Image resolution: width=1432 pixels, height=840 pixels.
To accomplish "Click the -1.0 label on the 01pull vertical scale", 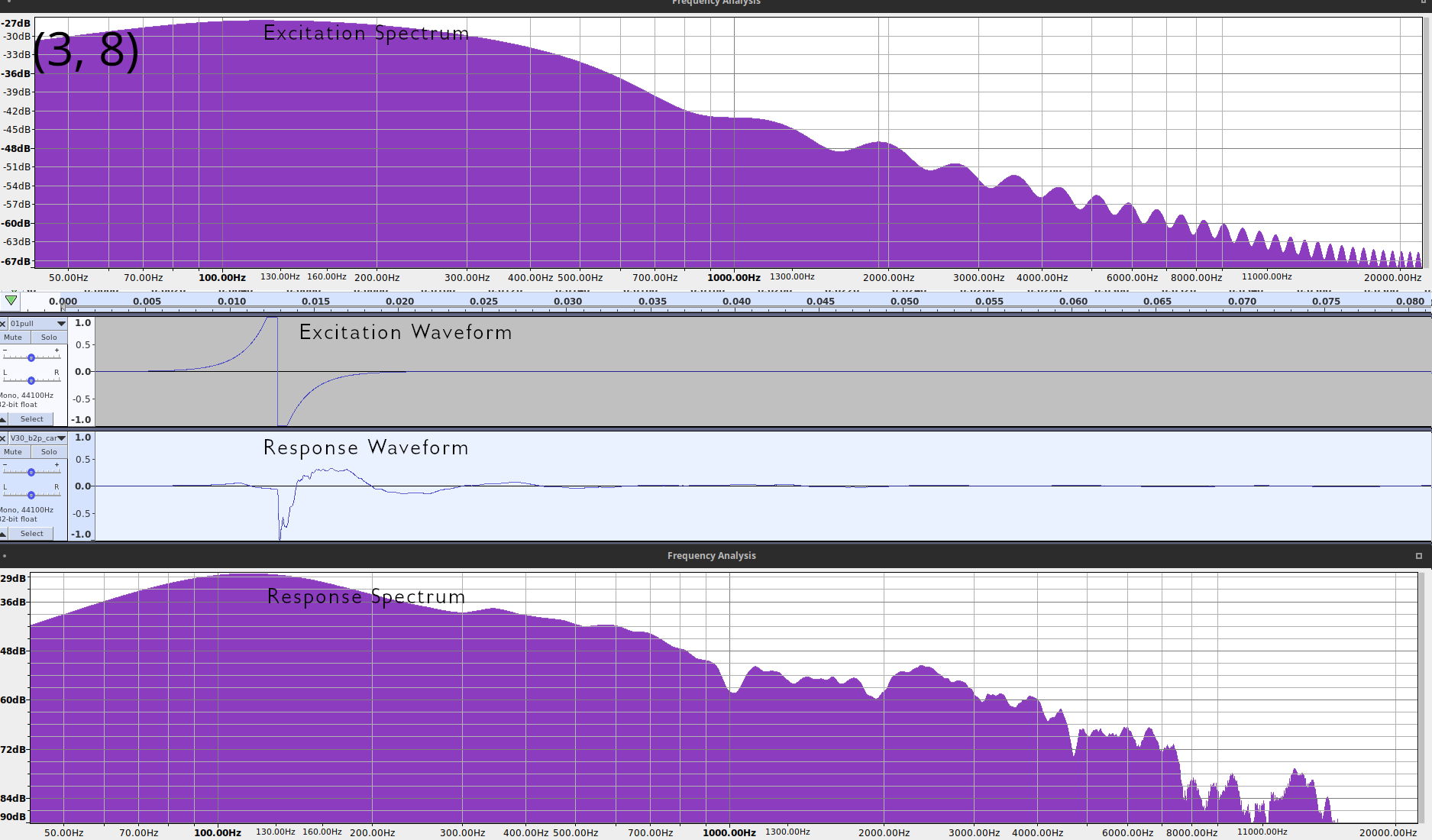I will click(x=81, y=420).
